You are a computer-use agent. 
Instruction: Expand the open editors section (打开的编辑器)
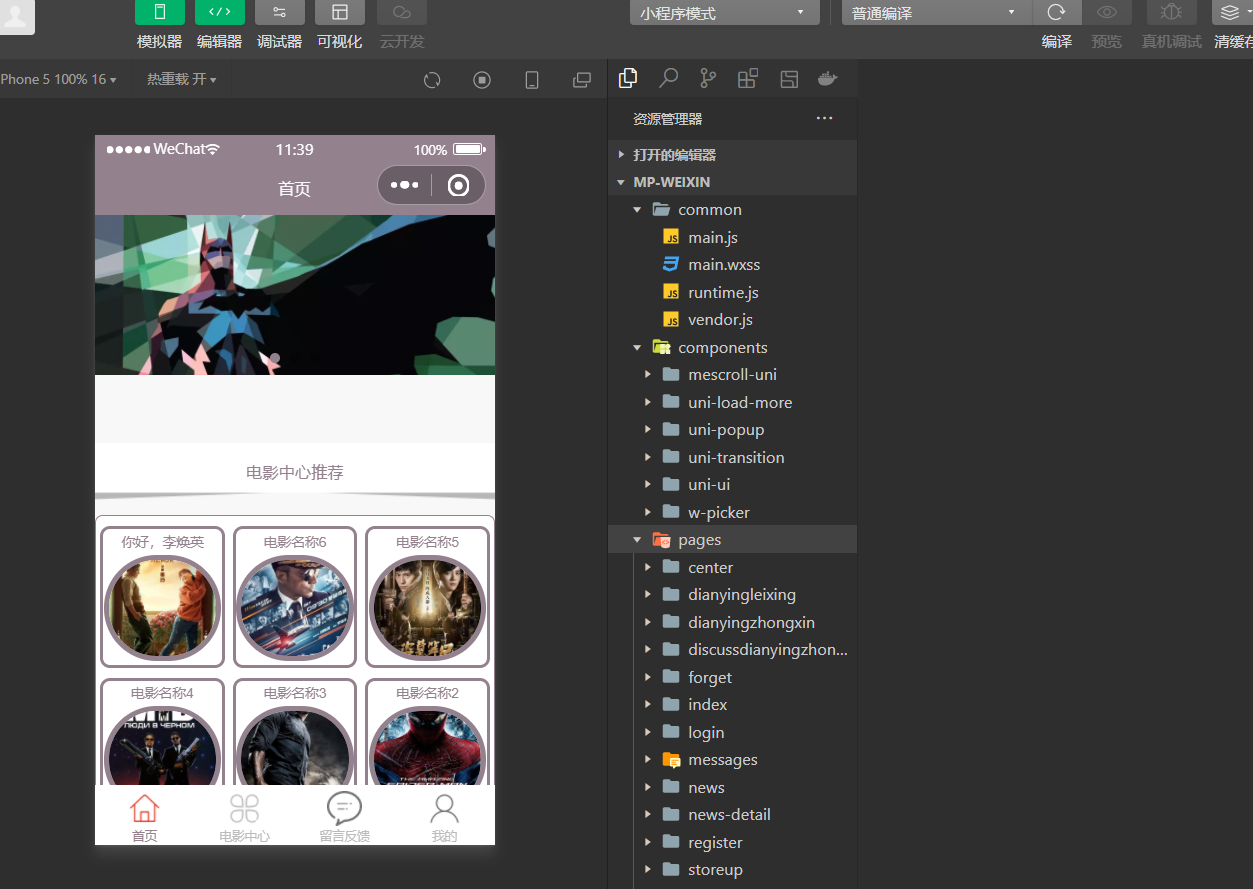tap(732, 155)
